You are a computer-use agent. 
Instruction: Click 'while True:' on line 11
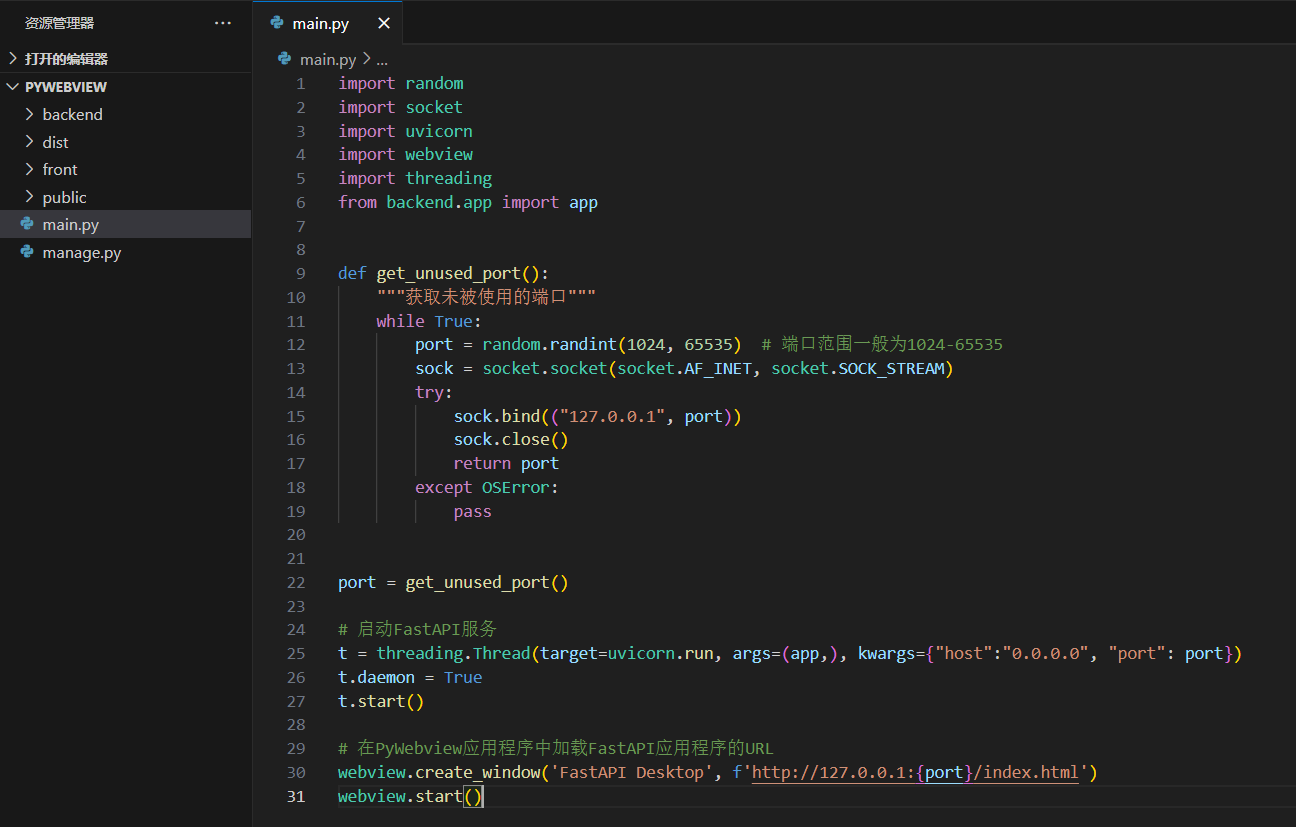tap(429, 321)
